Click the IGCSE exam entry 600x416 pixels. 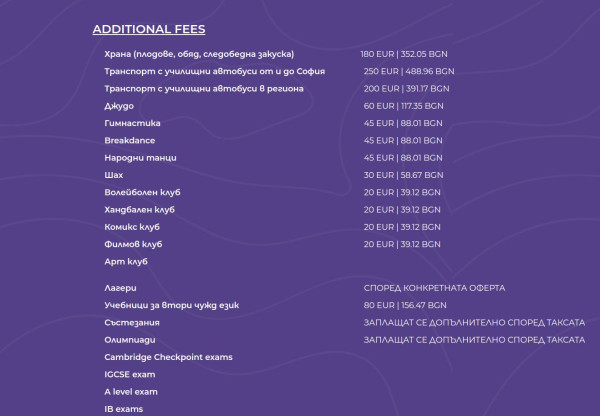[x=130, y=374]
